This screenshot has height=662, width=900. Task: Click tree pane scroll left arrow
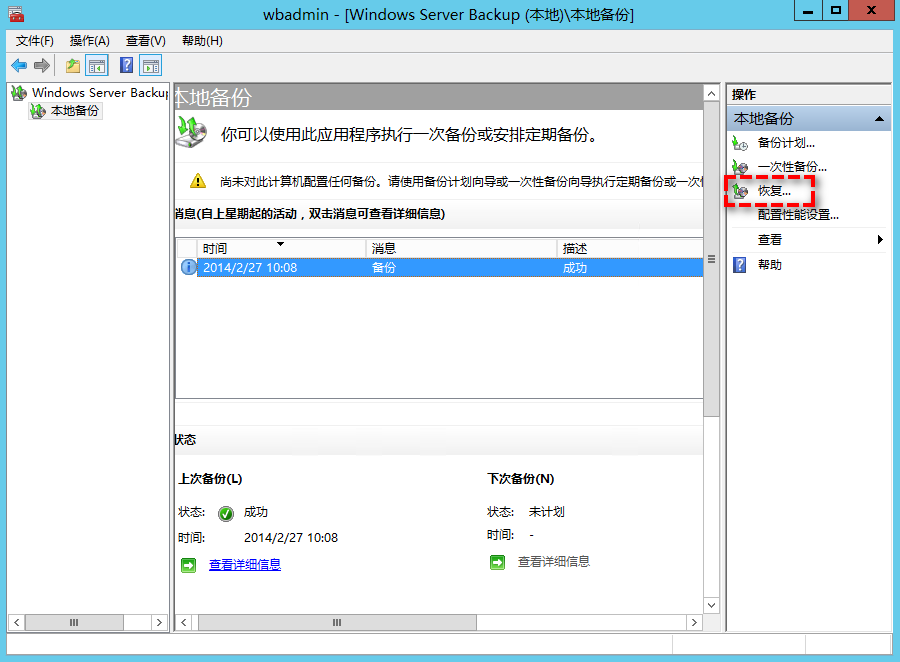(17, 622)
